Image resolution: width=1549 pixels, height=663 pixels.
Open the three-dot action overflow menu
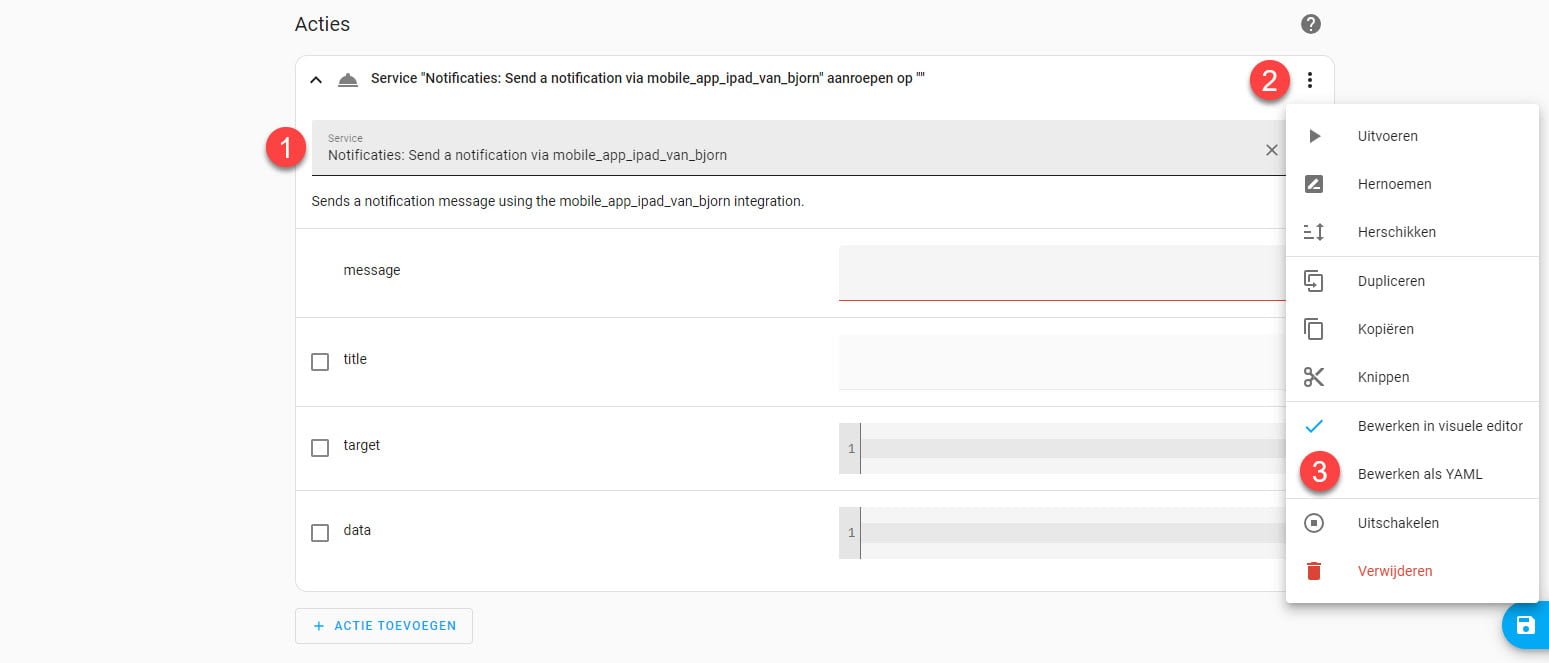pos(1310,80)
